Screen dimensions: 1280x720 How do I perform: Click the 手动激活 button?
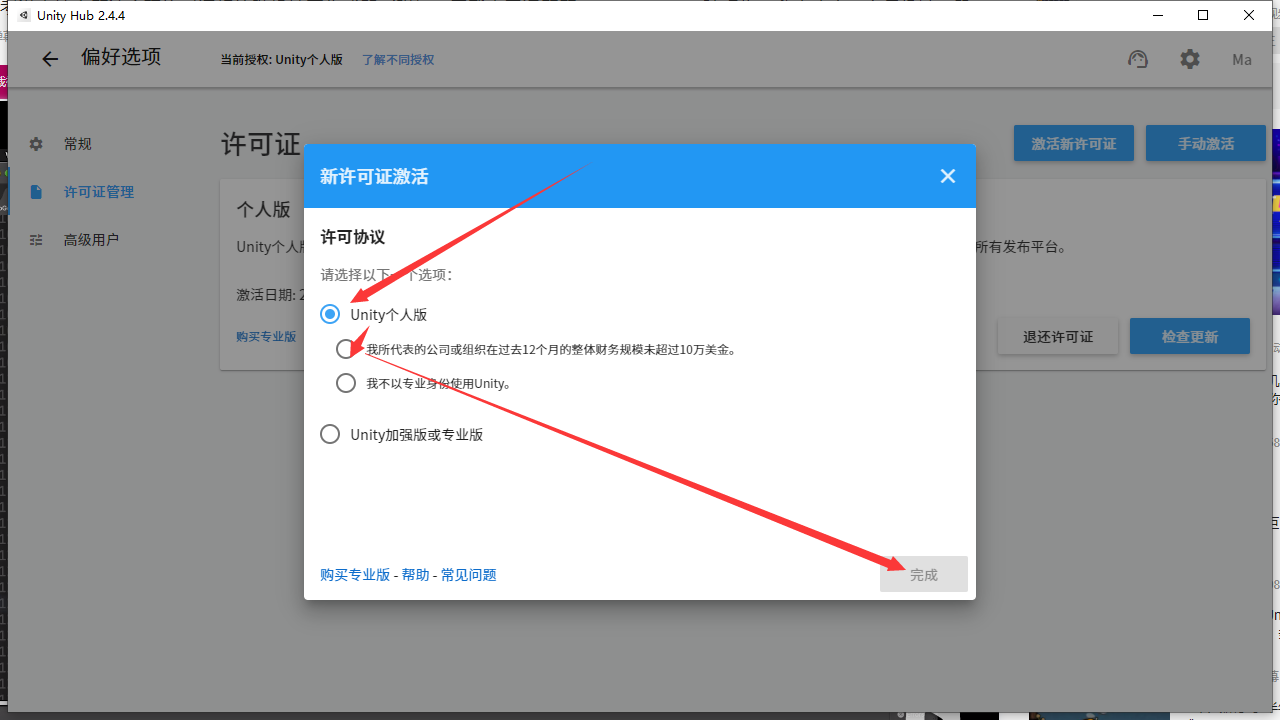tap(1206, 143)
